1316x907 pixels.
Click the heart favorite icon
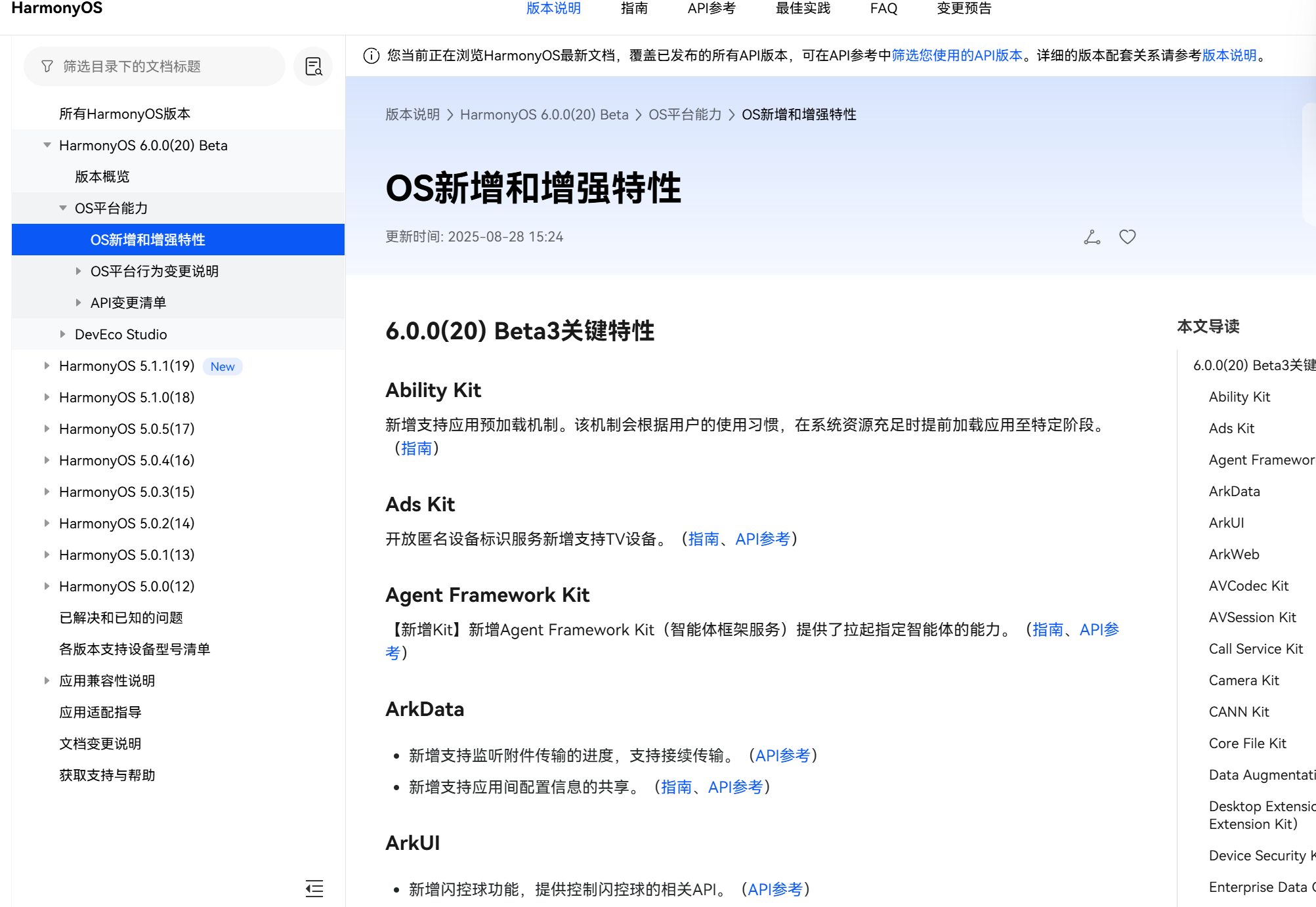(1127, 237)
